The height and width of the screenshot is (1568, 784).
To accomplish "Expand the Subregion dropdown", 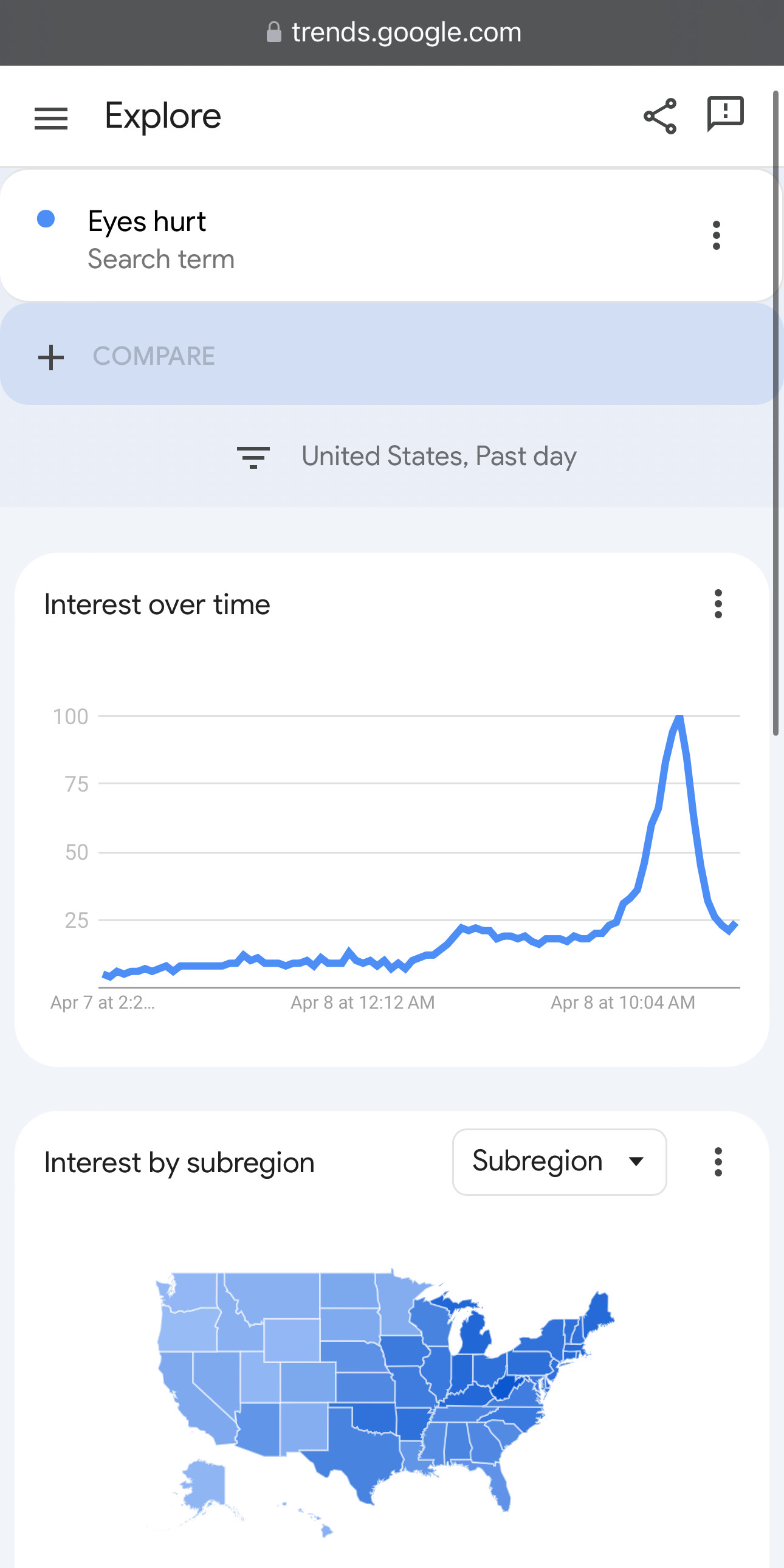I will coord(559,1162).
